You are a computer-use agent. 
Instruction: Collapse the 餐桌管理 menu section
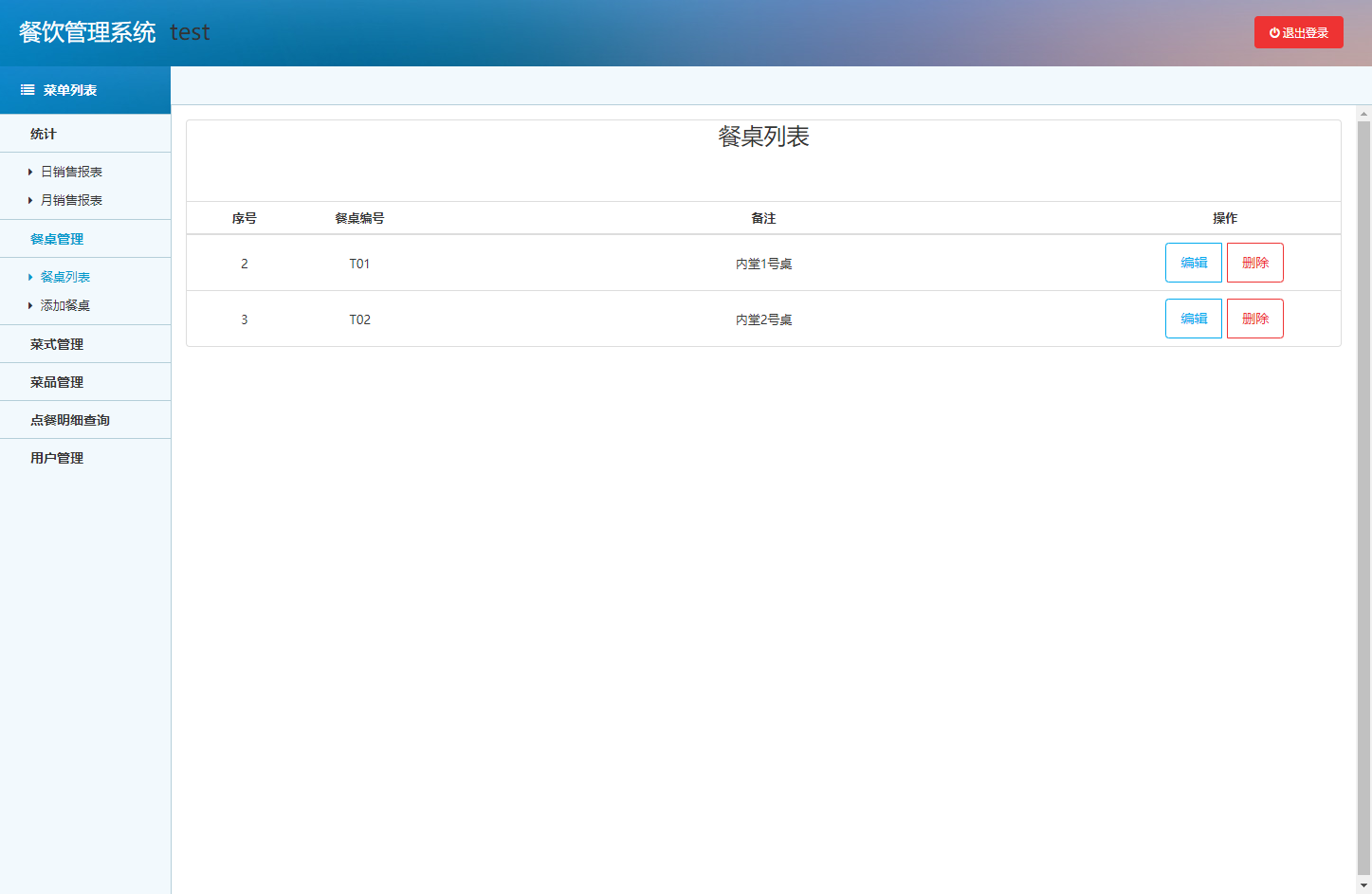(57, 239)
